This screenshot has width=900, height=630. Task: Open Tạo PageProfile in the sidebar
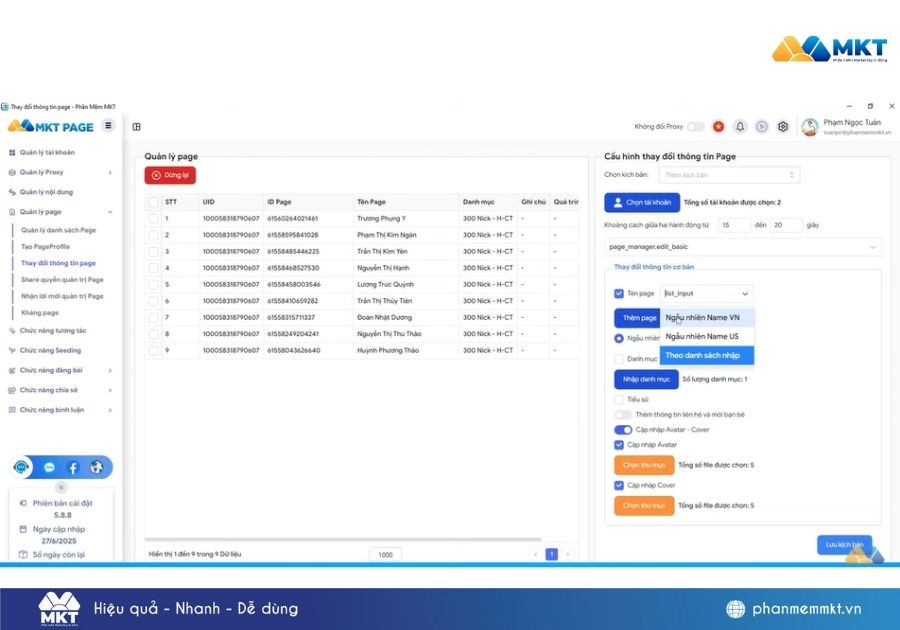pyautogui.click(x=46, y=246)
